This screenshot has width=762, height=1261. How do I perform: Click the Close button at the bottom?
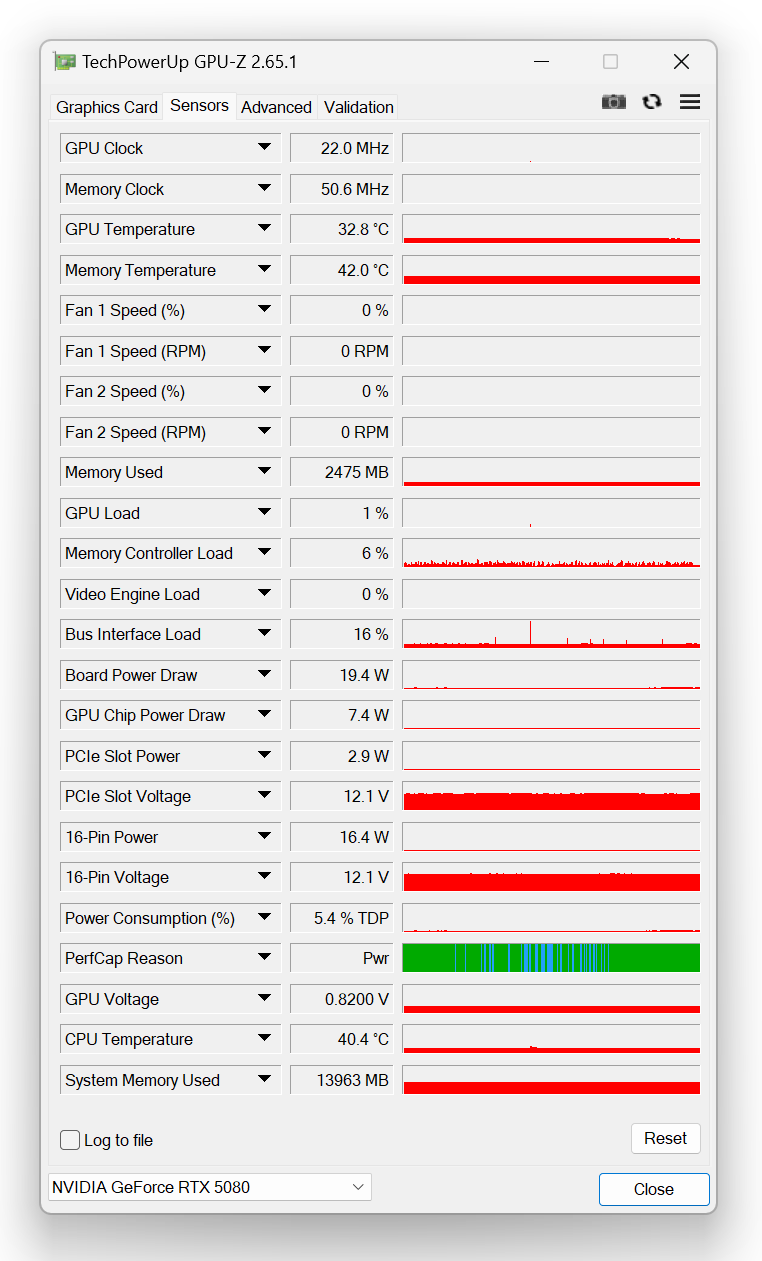coord(653,1189)
